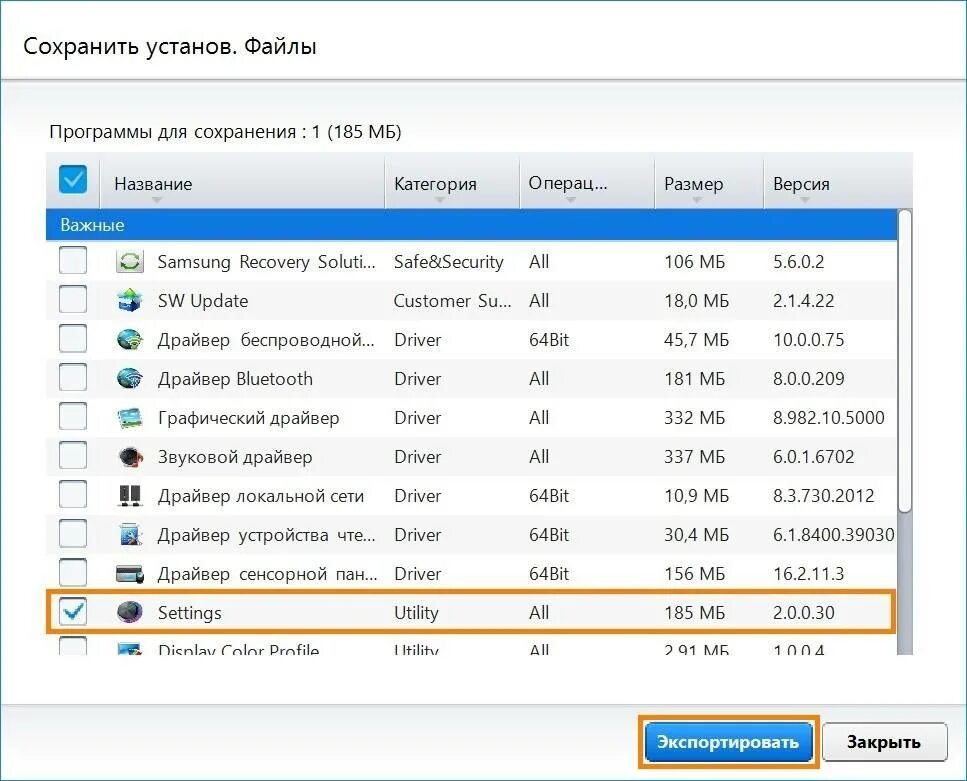Click the Safe&Security category cell
Image resolution: width=967 pixels, height=781 pixels.
point(448,262)
